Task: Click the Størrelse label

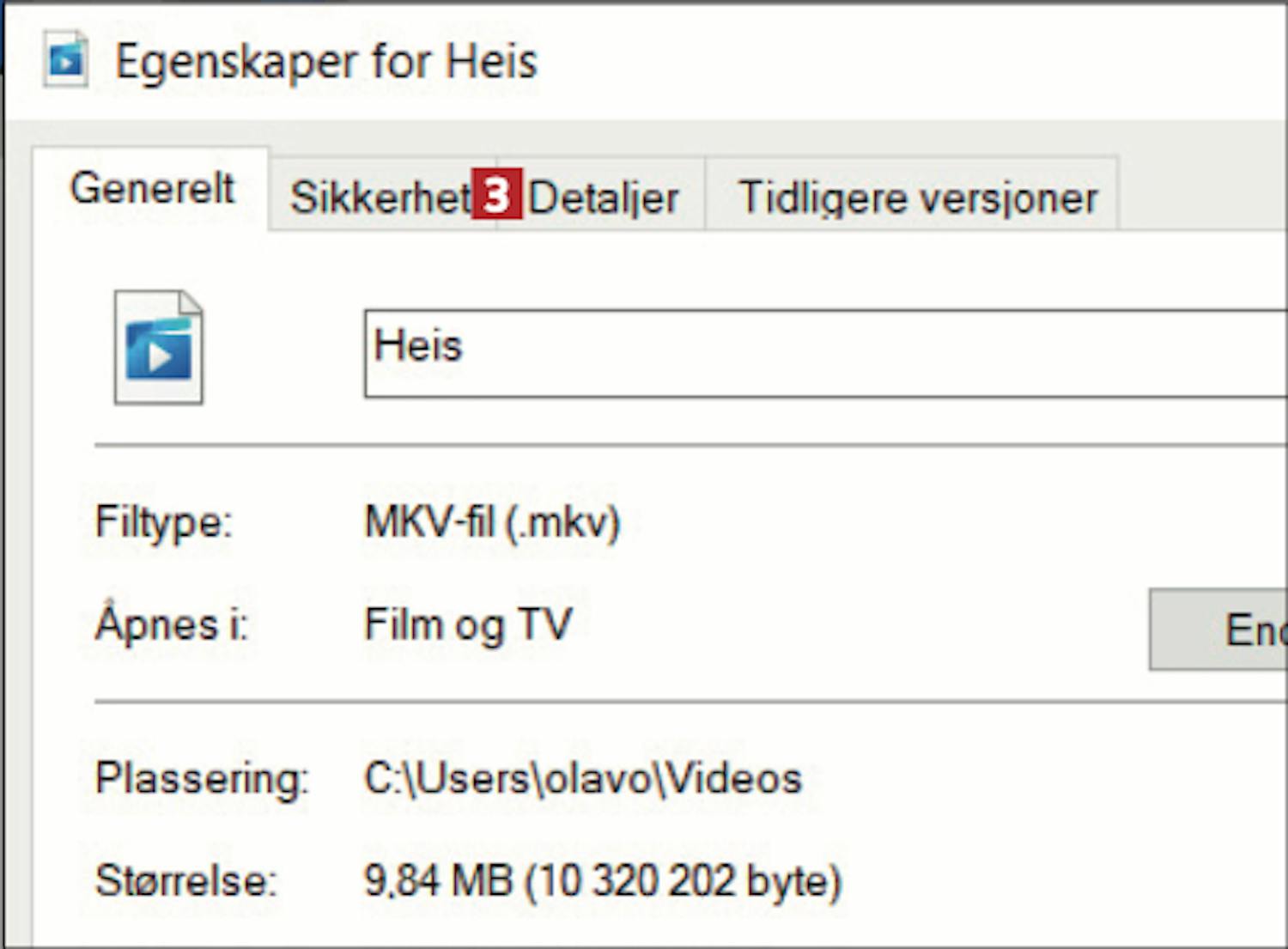Action: (x=185, y=881)
